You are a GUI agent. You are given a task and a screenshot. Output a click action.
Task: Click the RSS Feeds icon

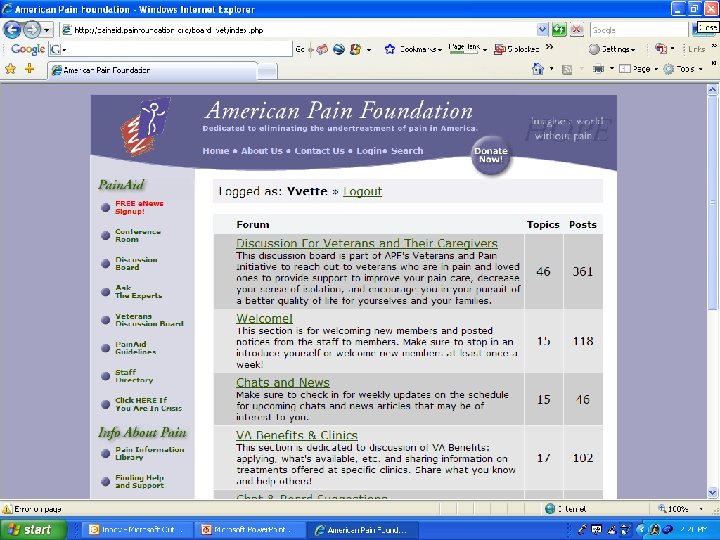[567, 69]
